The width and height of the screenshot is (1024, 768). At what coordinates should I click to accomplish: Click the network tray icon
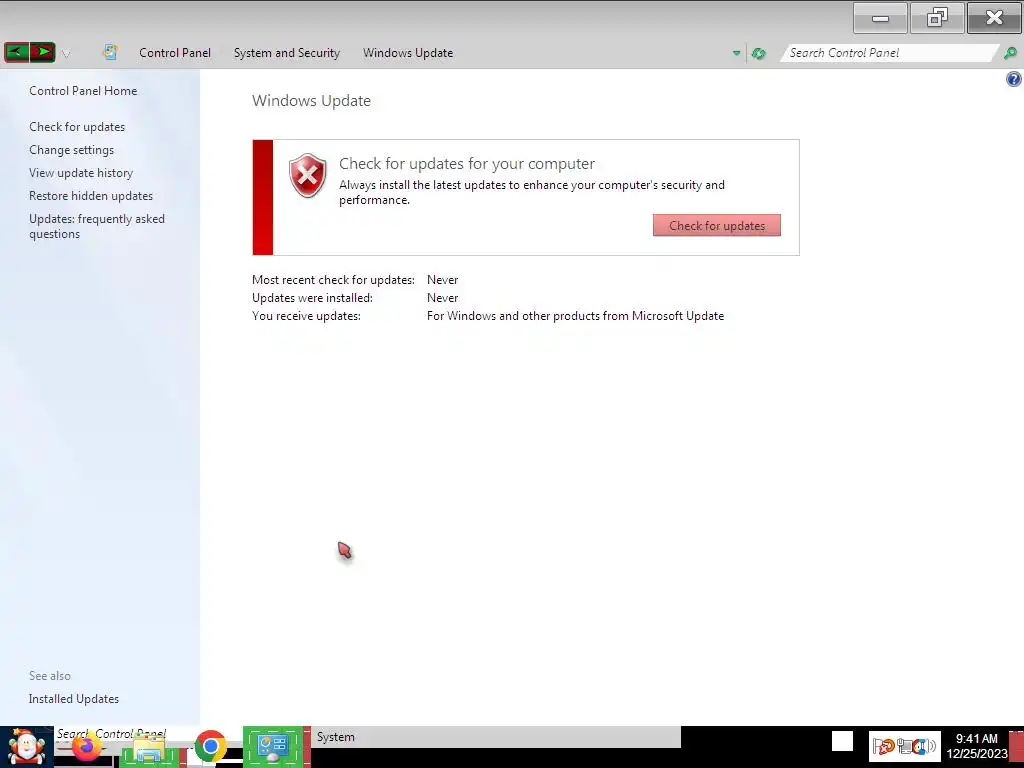click(x=904, y=746)
